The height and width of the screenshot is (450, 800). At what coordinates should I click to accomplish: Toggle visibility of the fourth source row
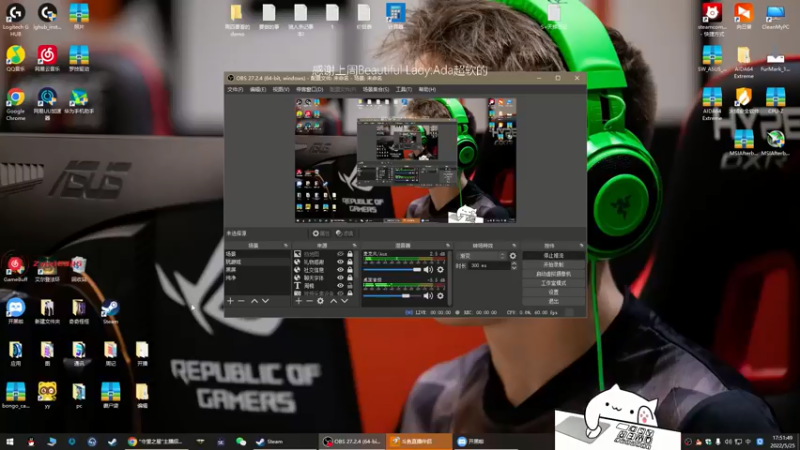(x=340, y=278)
